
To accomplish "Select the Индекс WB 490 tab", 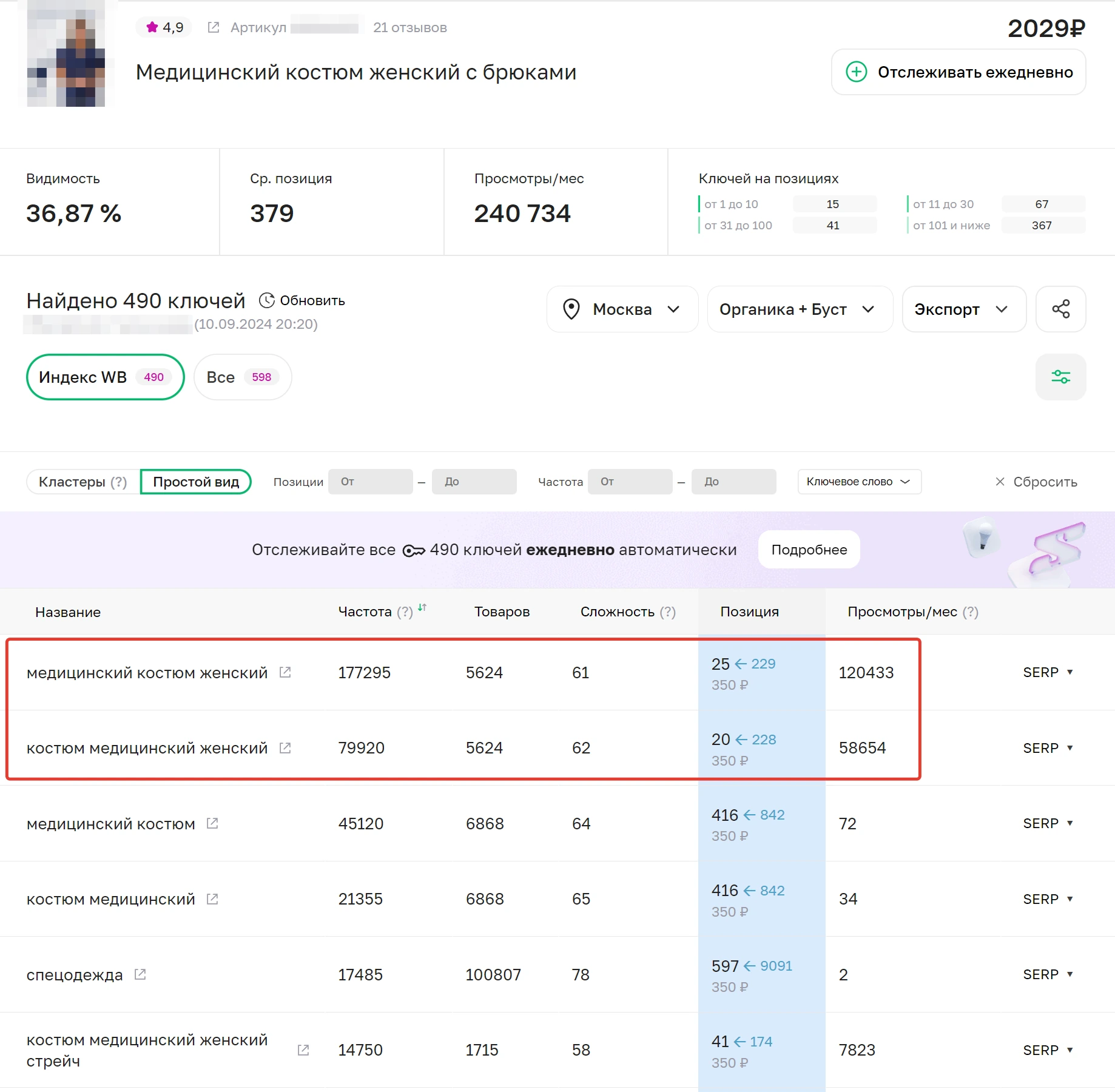I will pos(106,377).
